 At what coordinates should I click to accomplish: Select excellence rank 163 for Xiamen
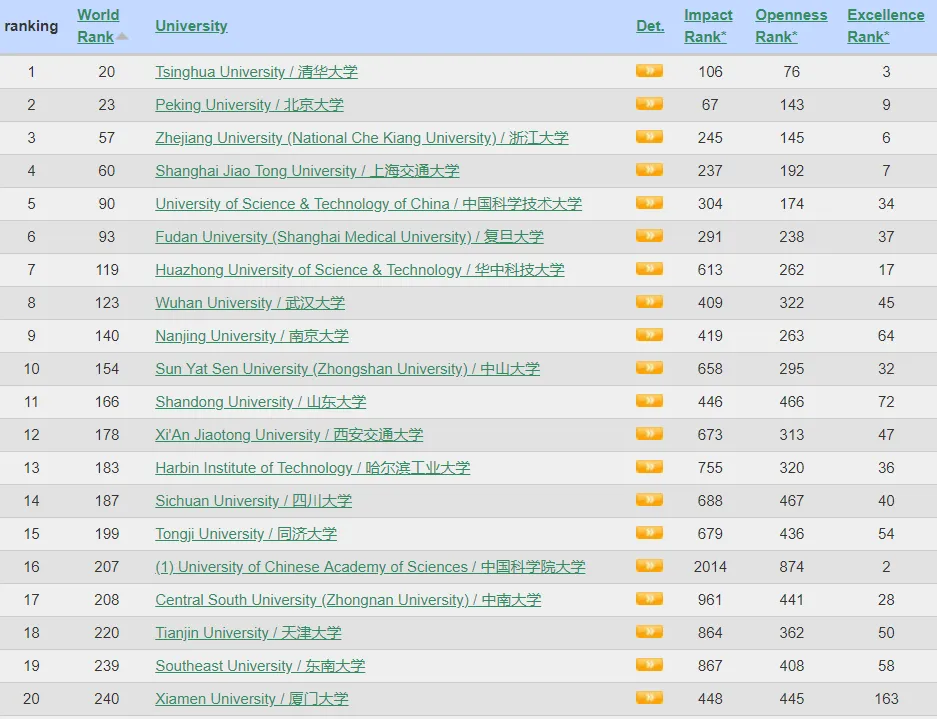coord(886,699)
